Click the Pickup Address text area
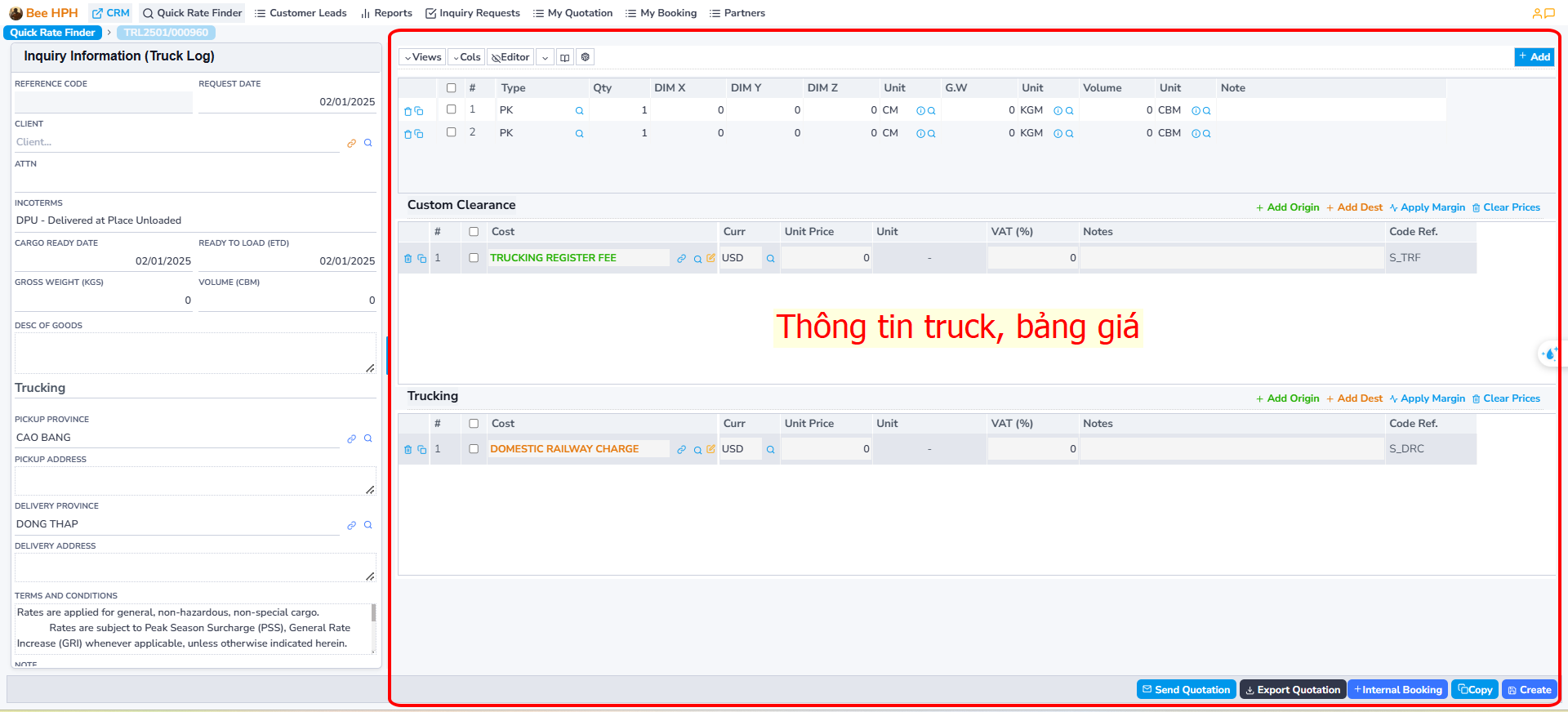Image resolution: width=1568 pixels, height=712 pixels. coord(195,481)
